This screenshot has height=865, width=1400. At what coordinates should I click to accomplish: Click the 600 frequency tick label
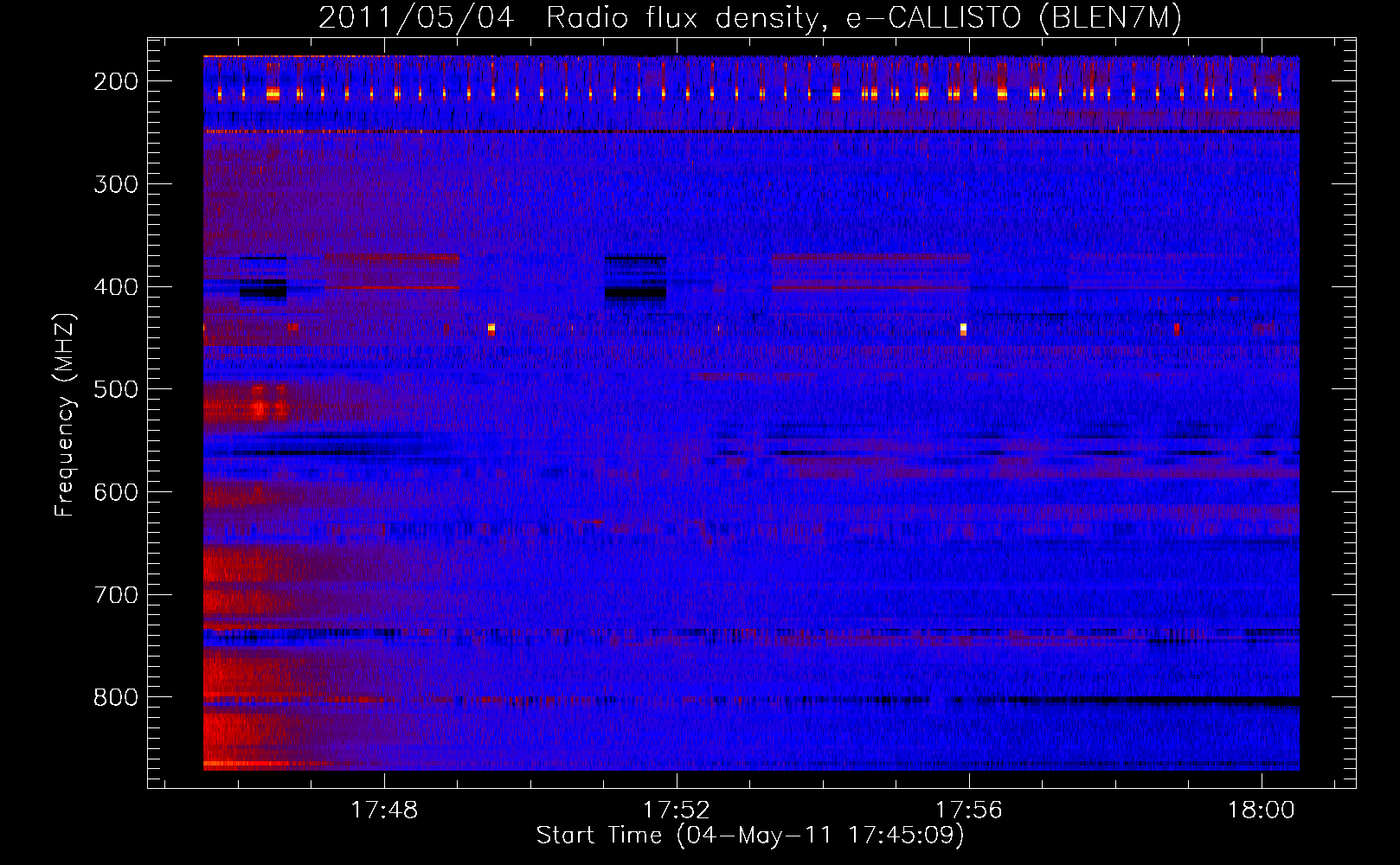pos(116,492)
